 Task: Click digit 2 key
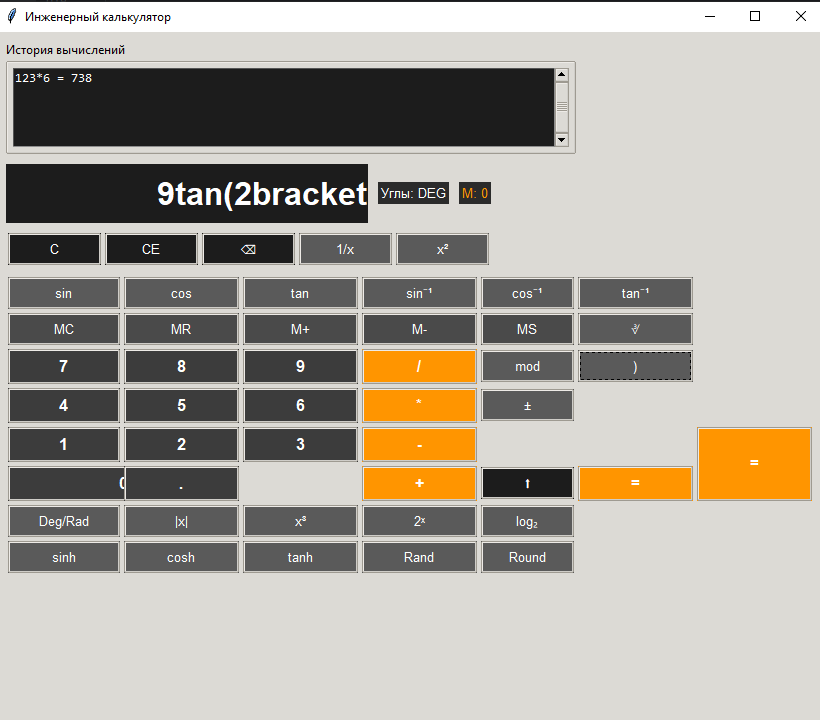181,444
